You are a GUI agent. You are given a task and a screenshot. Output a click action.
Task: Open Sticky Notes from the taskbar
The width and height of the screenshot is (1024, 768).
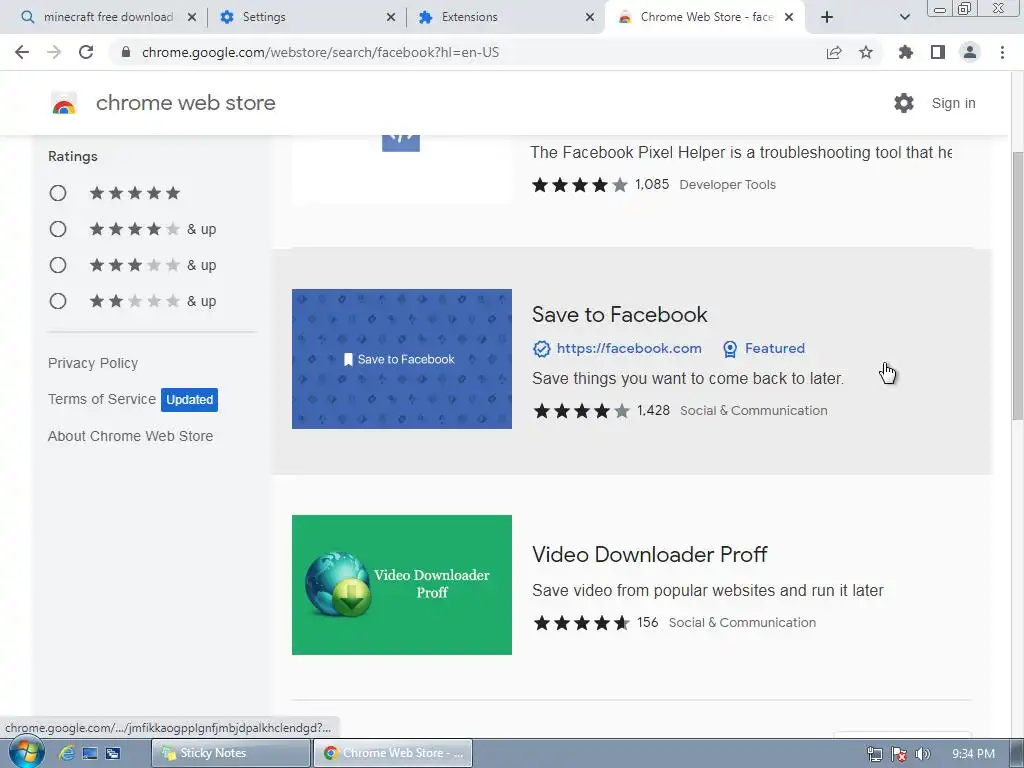pos(231,753)
